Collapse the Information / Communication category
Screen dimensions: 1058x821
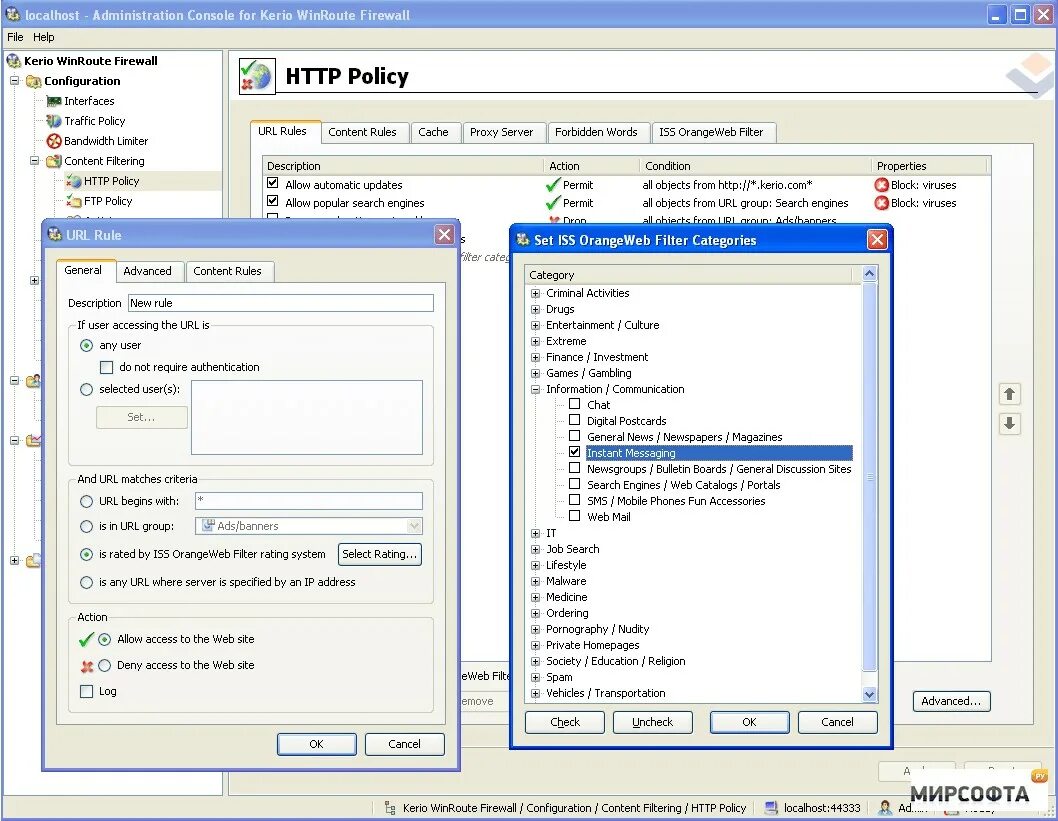pyautogui.click(x=535, y=389)
